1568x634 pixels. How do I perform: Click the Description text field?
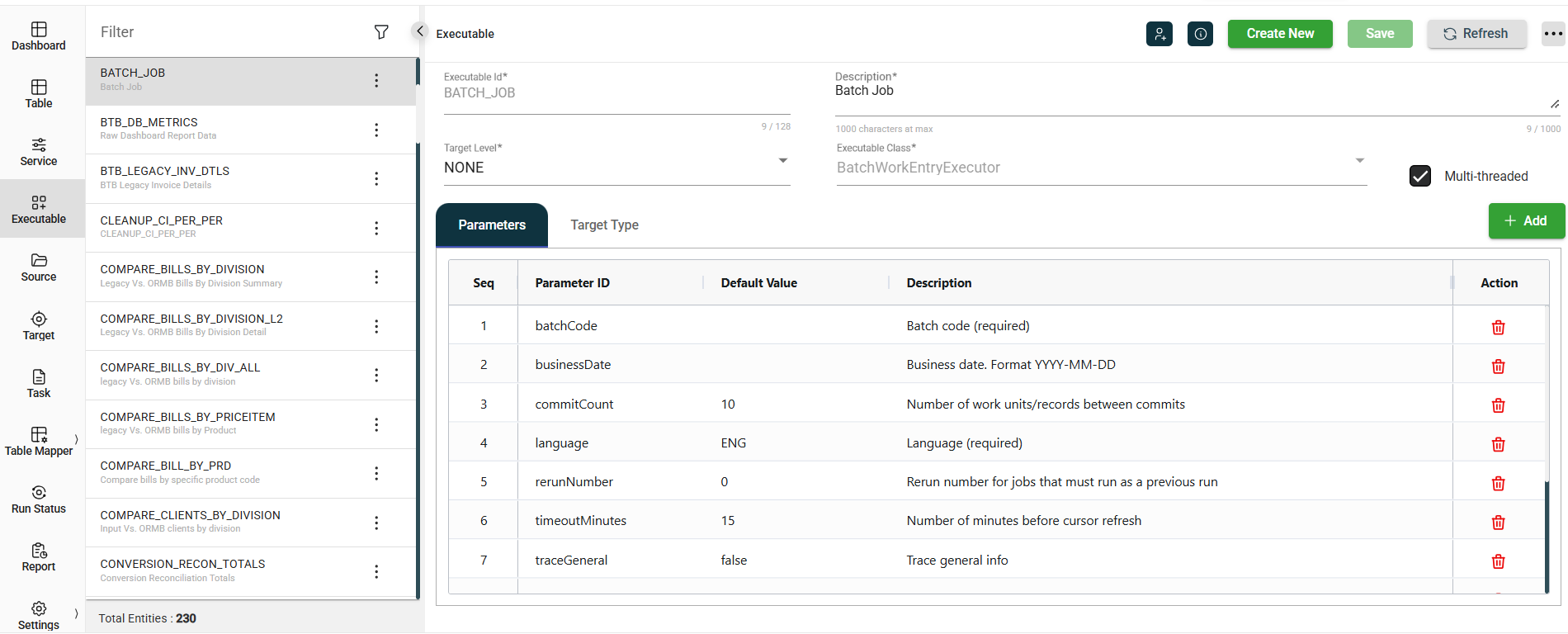1188,92
